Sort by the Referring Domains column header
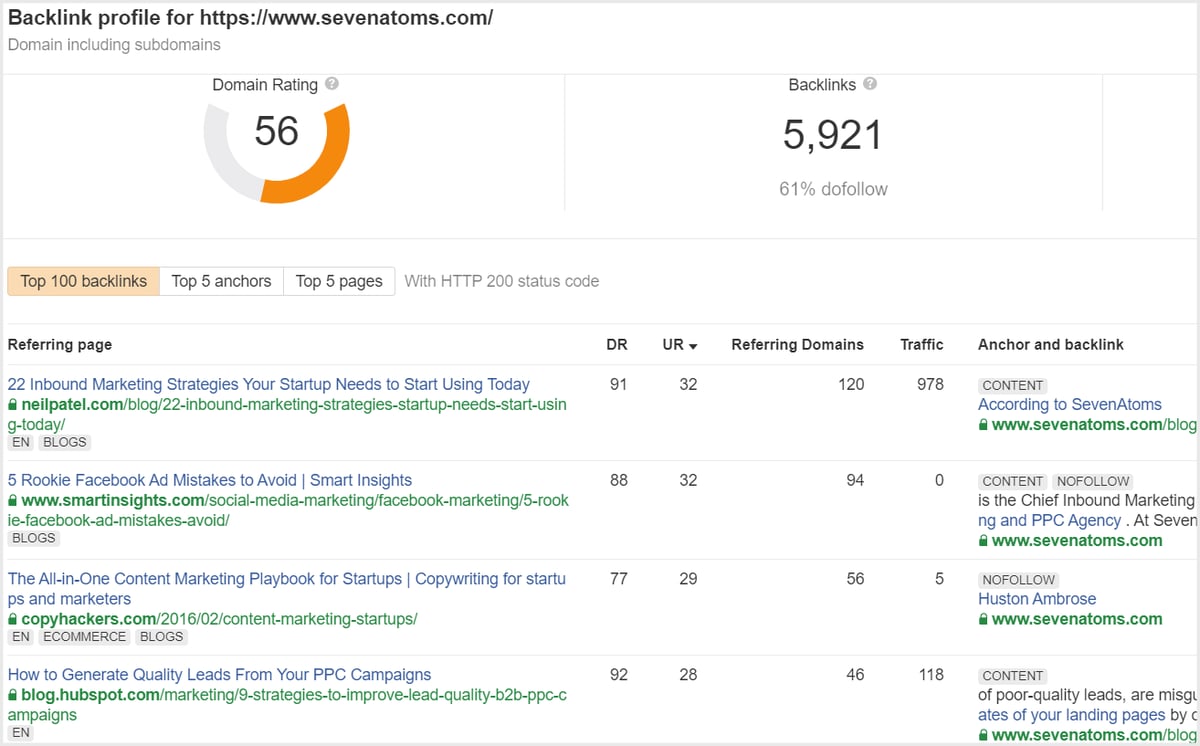Screen dimensions: 1200x746 click(x=797, y=344)
